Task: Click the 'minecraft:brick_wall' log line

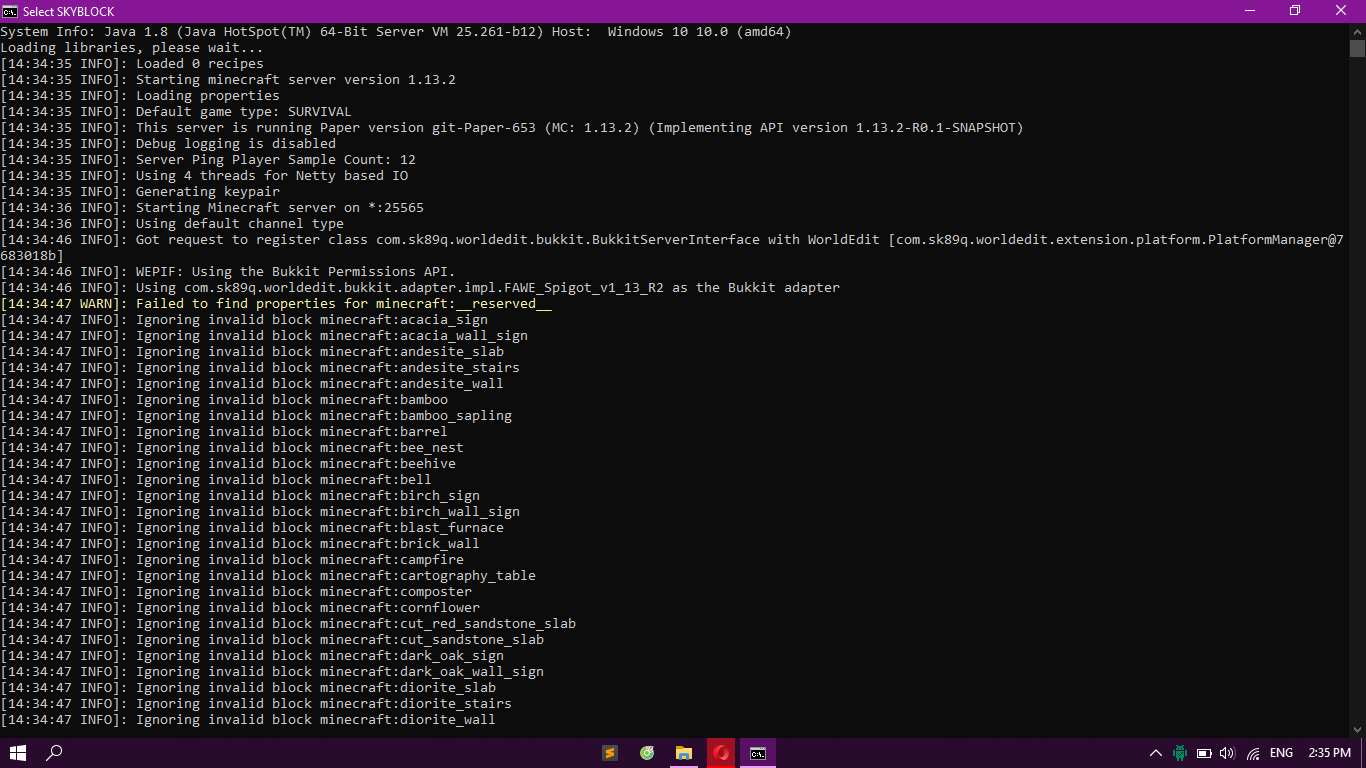Action: click(240, 544)
